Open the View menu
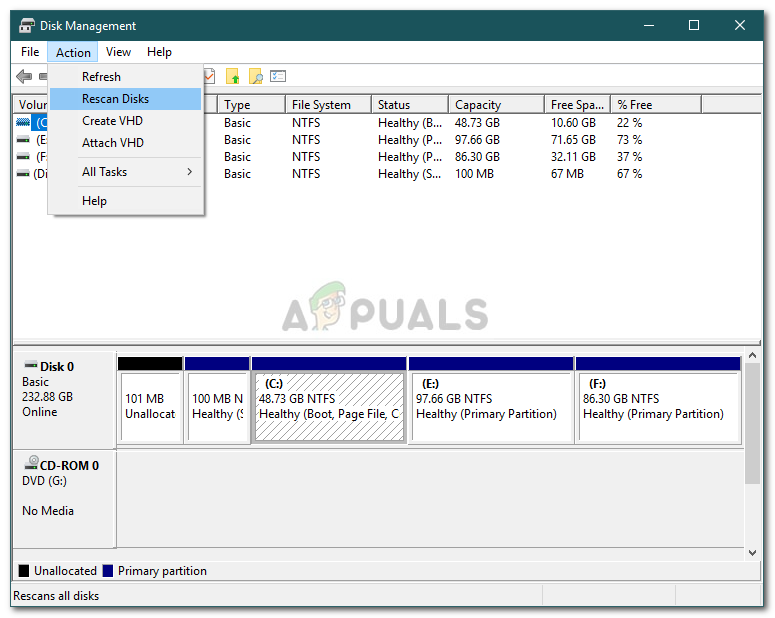This screenshot has width=775, height=618. point(118,52)
